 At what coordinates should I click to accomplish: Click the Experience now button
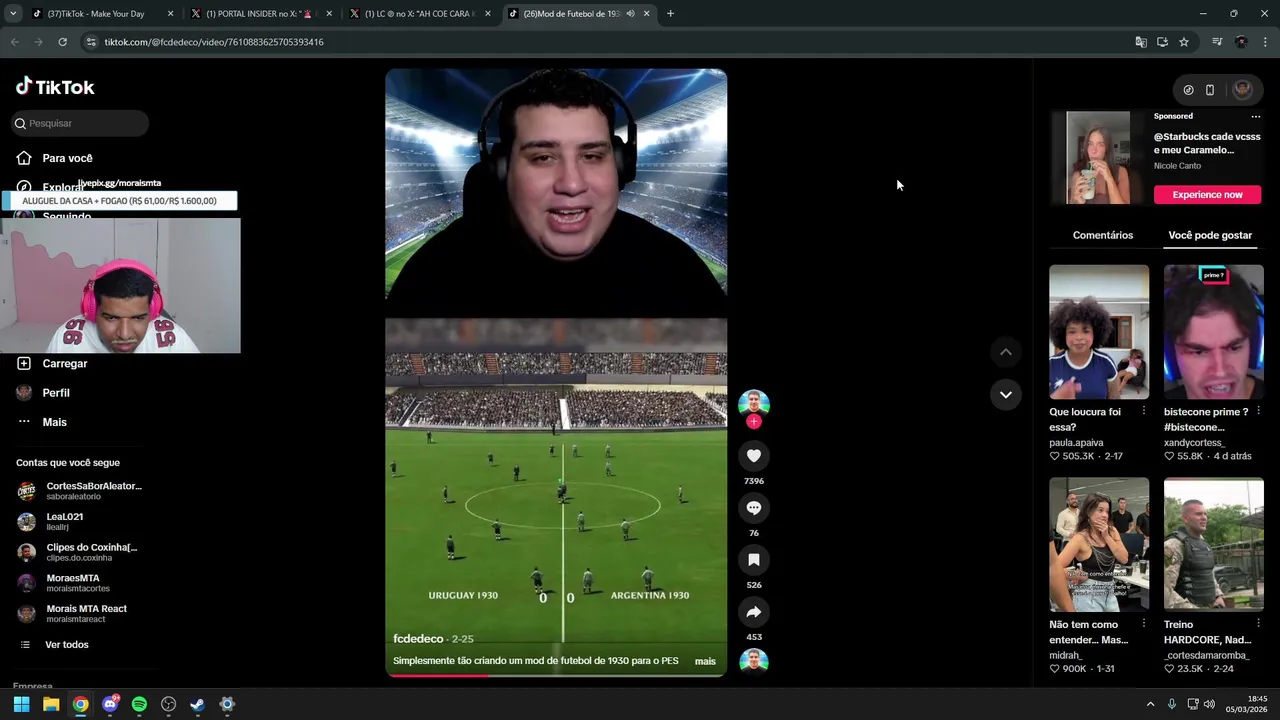click(1207, 195)
